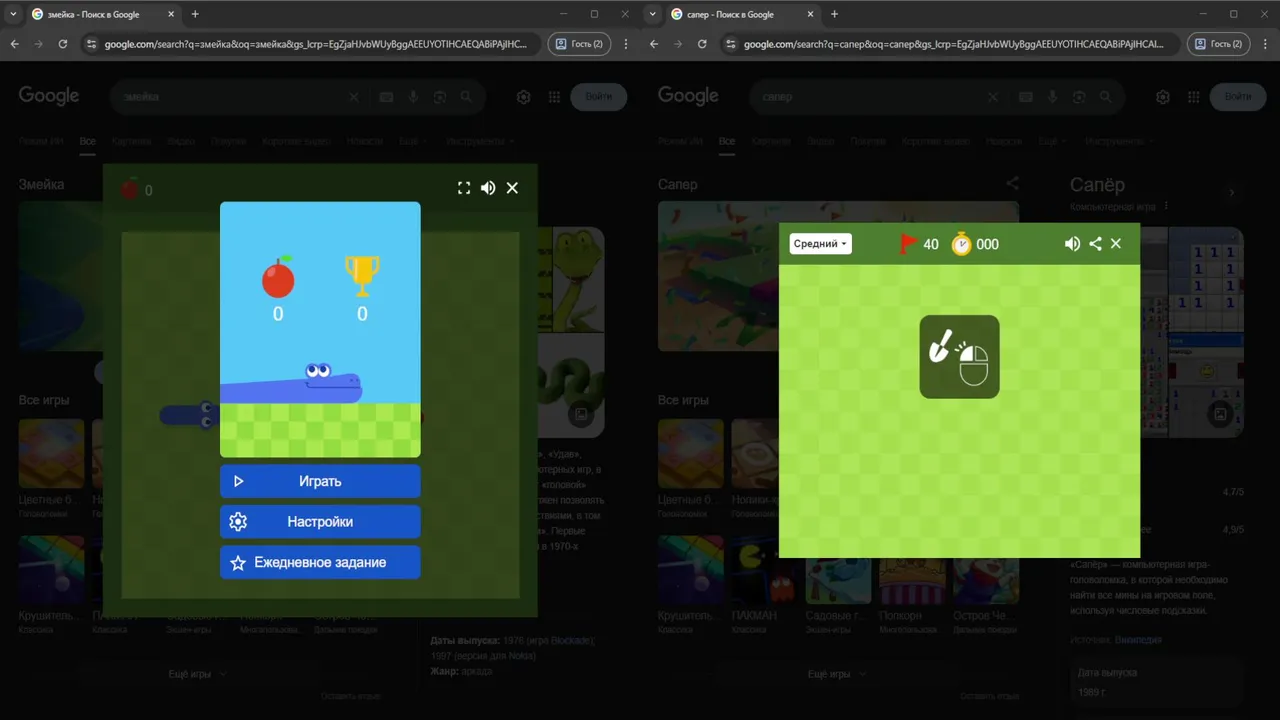Select the сапер - Поиск в Google tab
The image size is (1280, 720).
(x=741, y=14)
